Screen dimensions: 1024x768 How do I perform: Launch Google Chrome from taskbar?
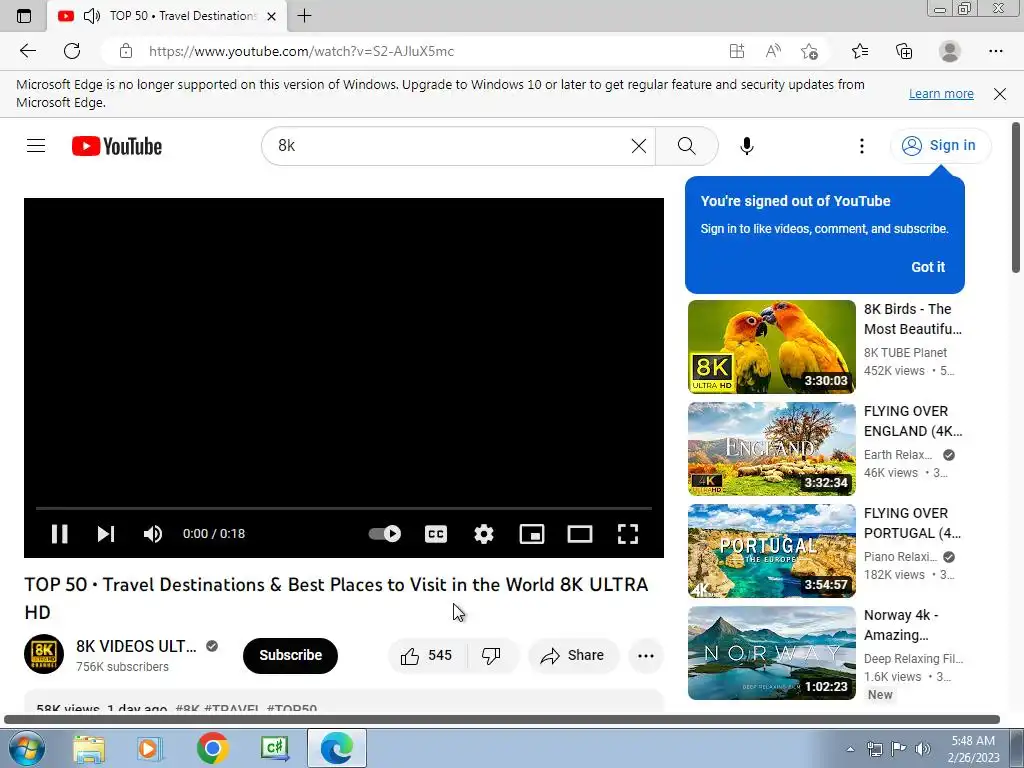click(212, 748)
